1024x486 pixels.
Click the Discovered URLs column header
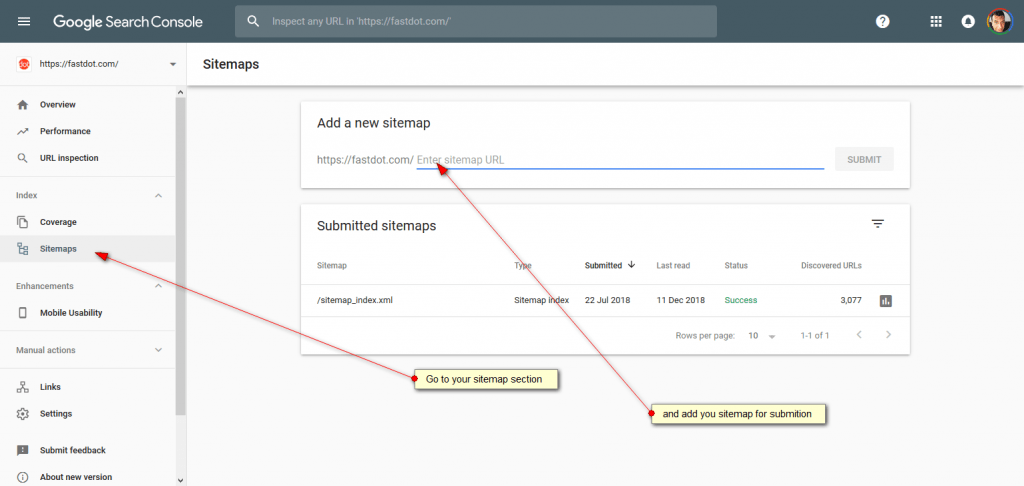coord(831,265)
